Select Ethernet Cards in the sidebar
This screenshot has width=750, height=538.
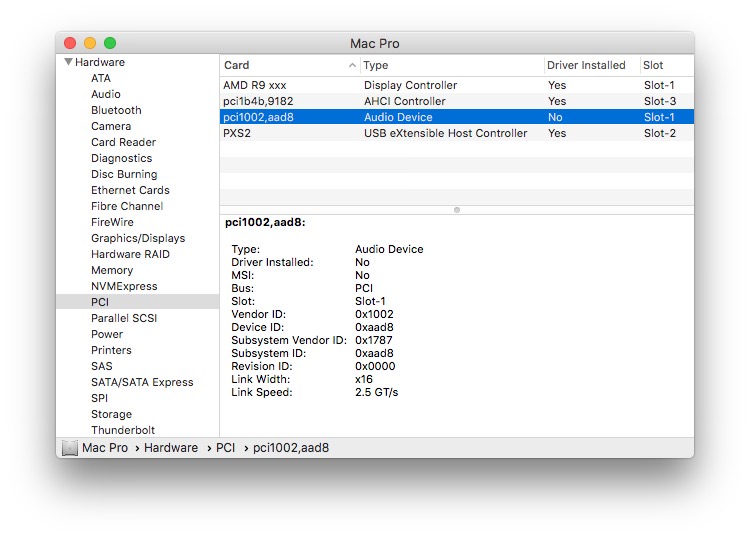pos(130,190)
